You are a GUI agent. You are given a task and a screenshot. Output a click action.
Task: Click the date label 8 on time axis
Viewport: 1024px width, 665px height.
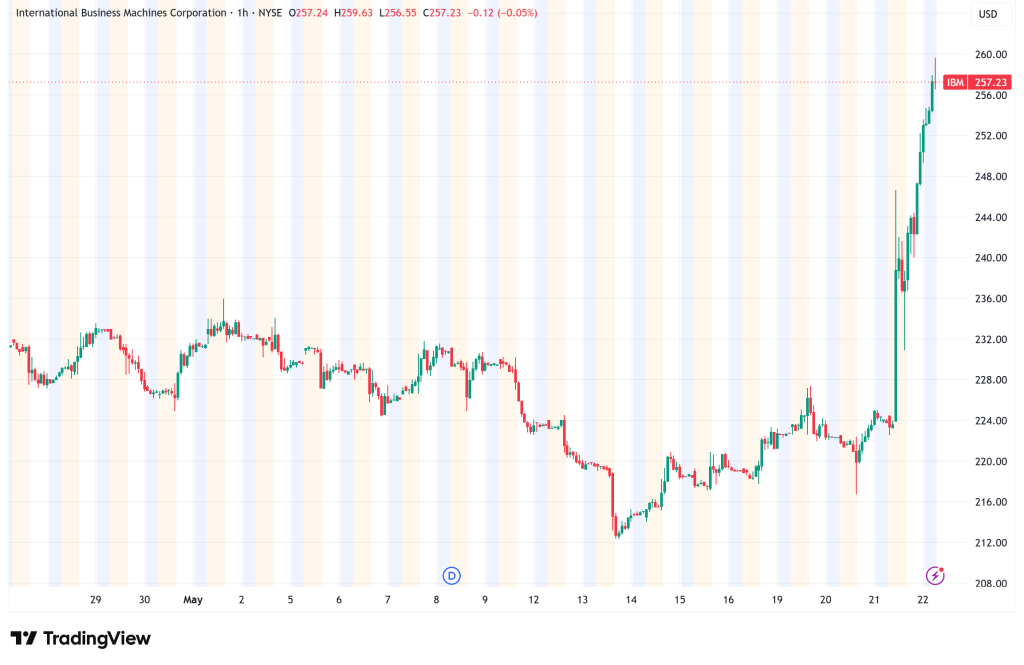pos(436,600)
